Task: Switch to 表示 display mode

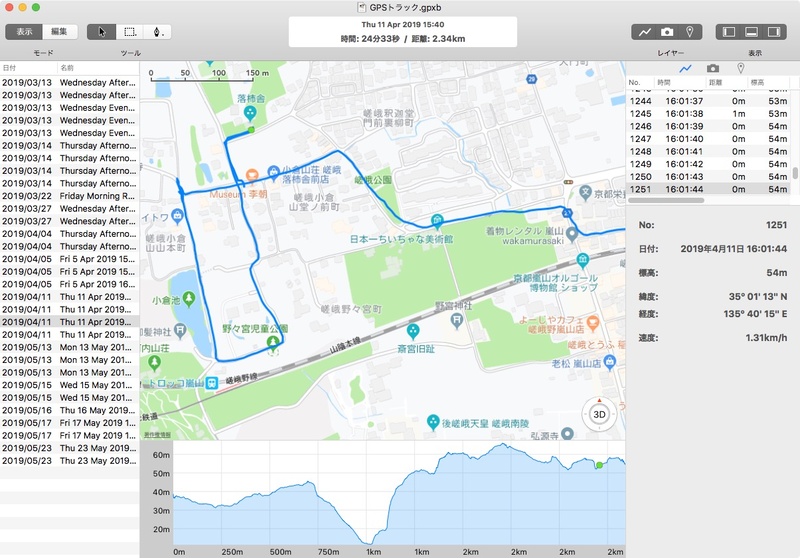Action: pyautogui.click(x=24, y=32)
